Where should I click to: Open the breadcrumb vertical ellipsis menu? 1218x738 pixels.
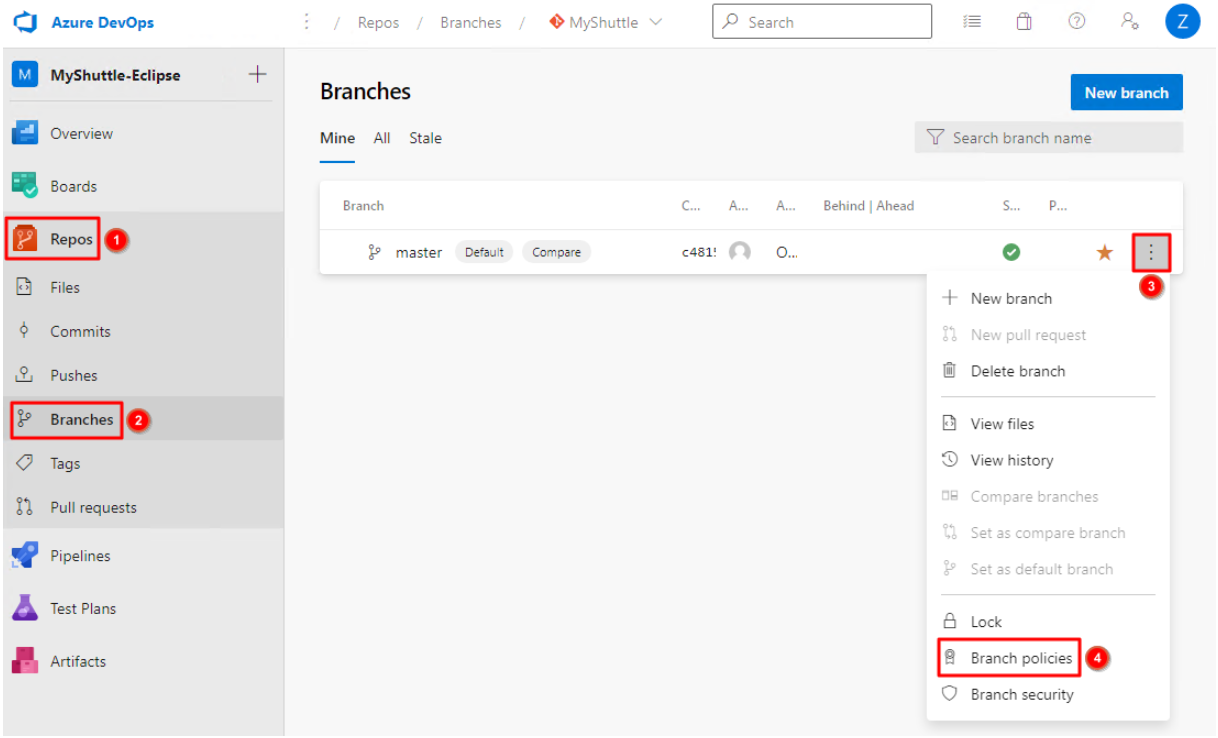(307, 22)
